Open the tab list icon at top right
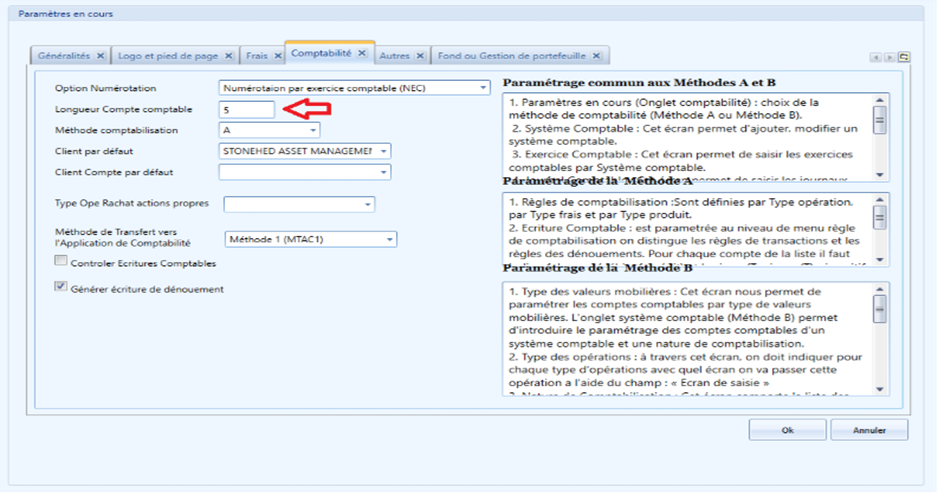This screenshot has height=492, width=938. coord(904,57)
